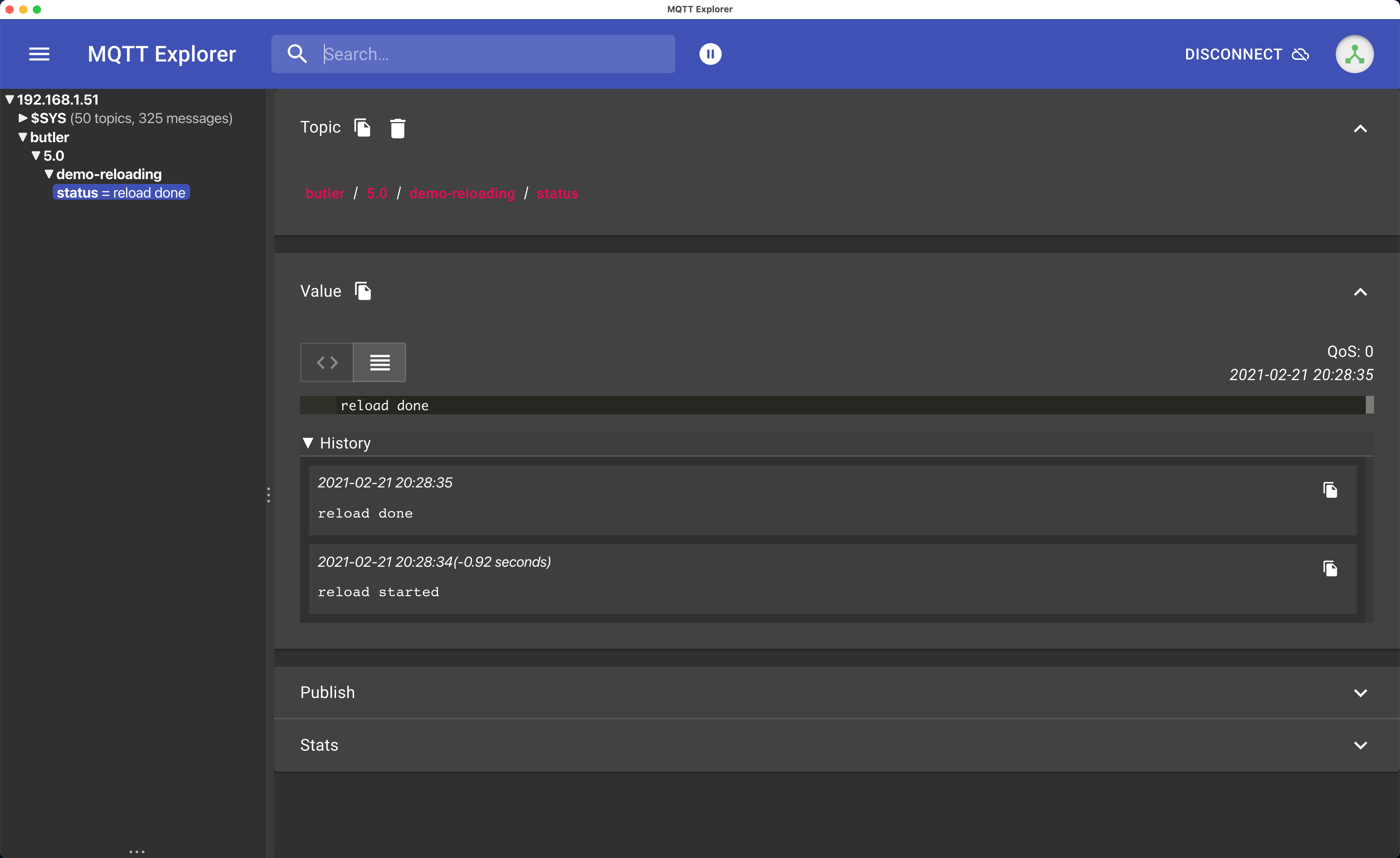Click the status breadcrumb link
1400x858 pixels.
coord(557,193)
